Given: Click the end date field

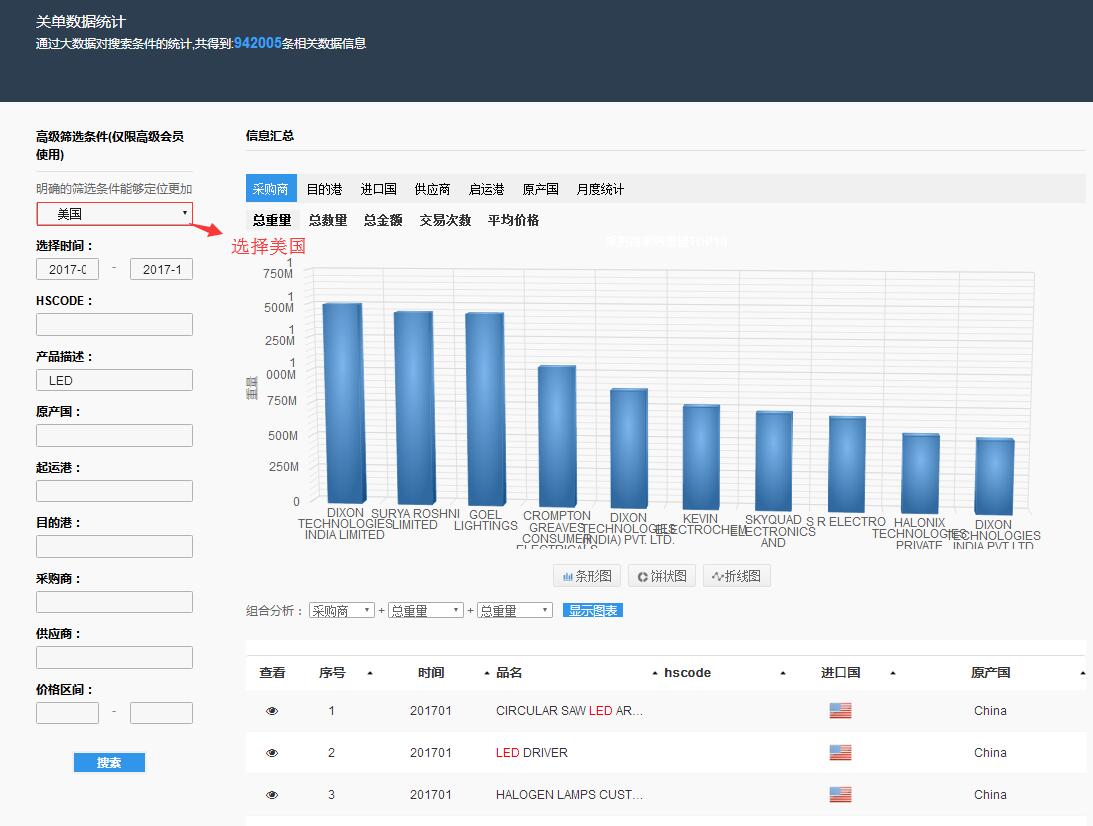Looking at the screenshot, I should pos(161,269).
